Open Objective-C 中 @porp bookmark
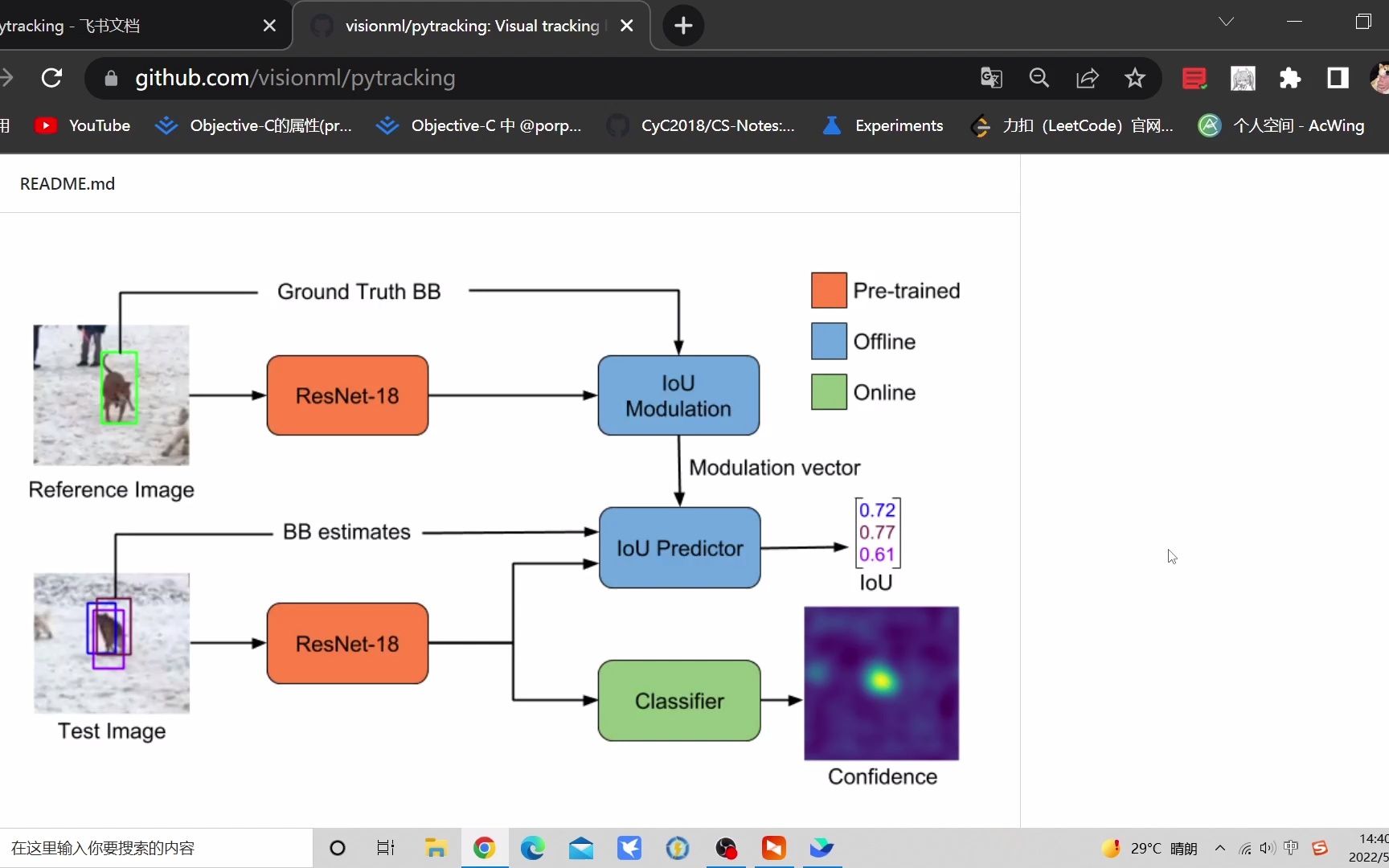Viewport: 1389px width, 868px height. [x=478, y=125]
